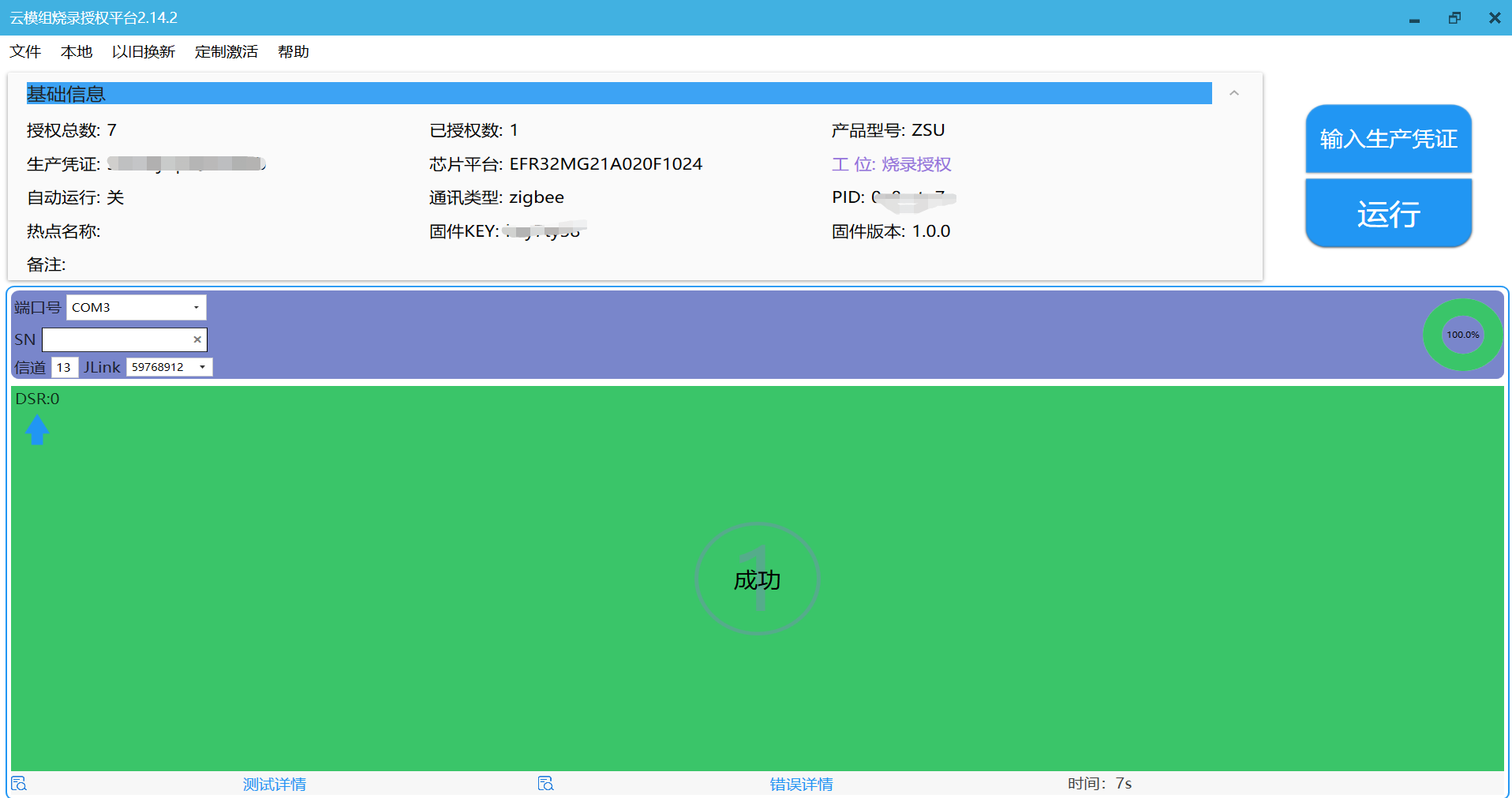Close the 云模组烧录授权平台 window
Viewport: 1512px width, 798px height.
[1495, 18]
